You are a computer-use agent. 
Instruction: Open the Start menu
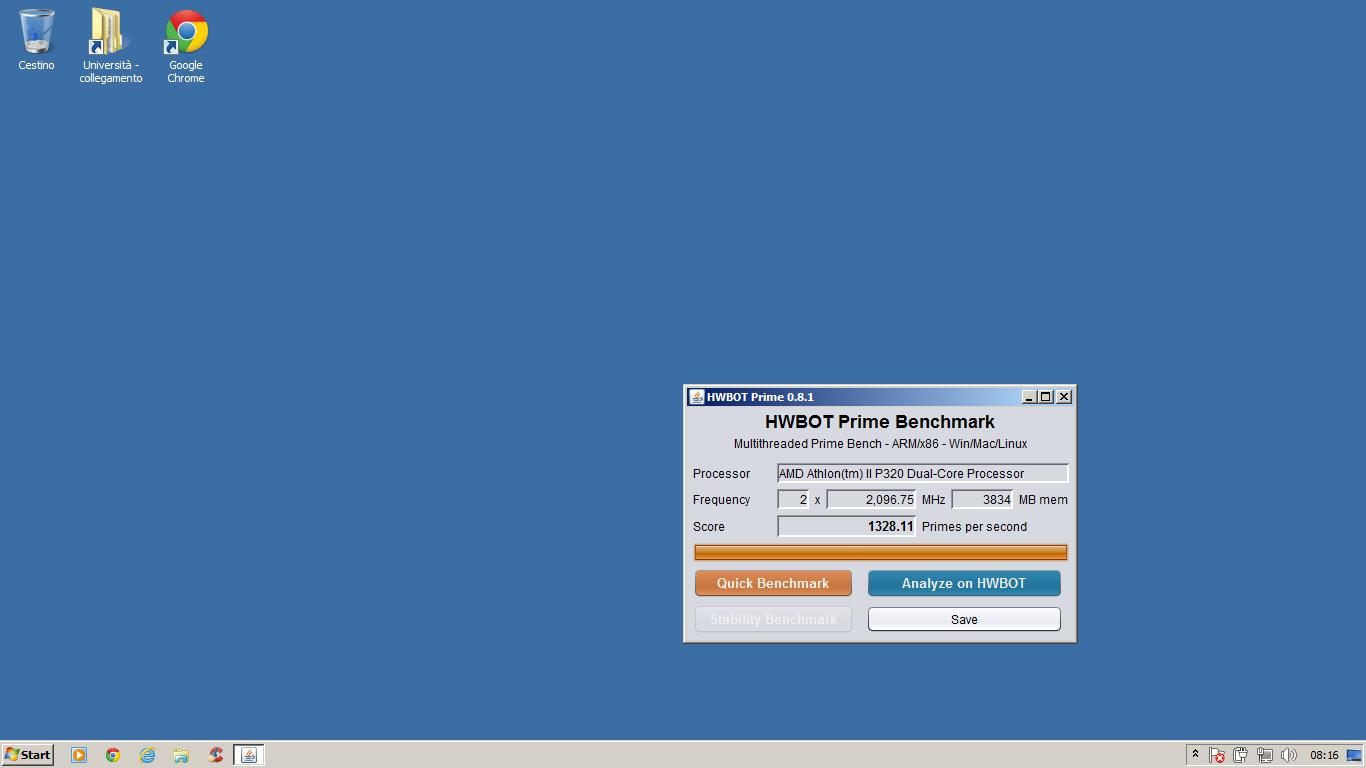(x=28, y=755)
